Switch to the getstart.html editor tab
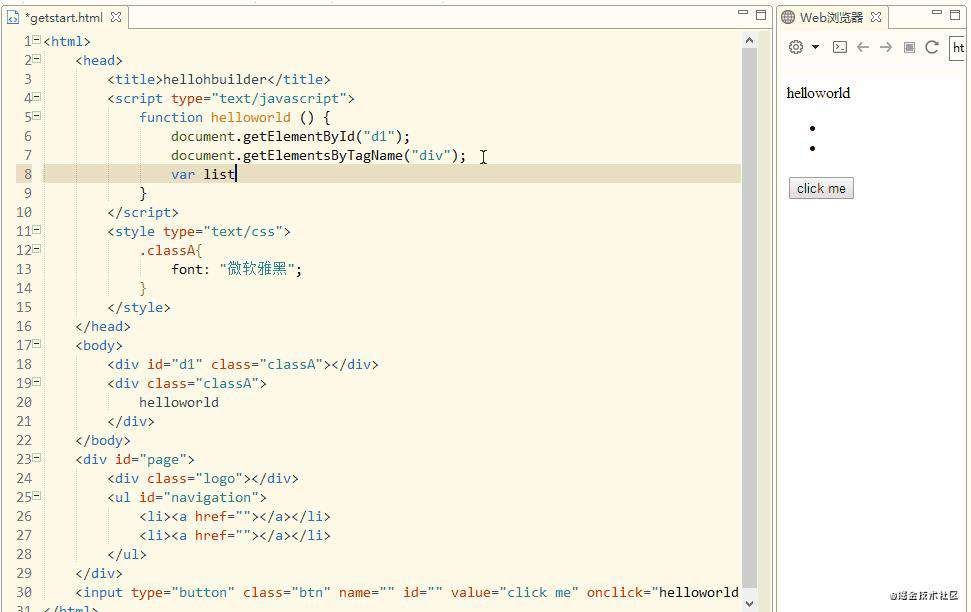The width and height of the screenshot is (971, 612). click(x=63, y=17)
